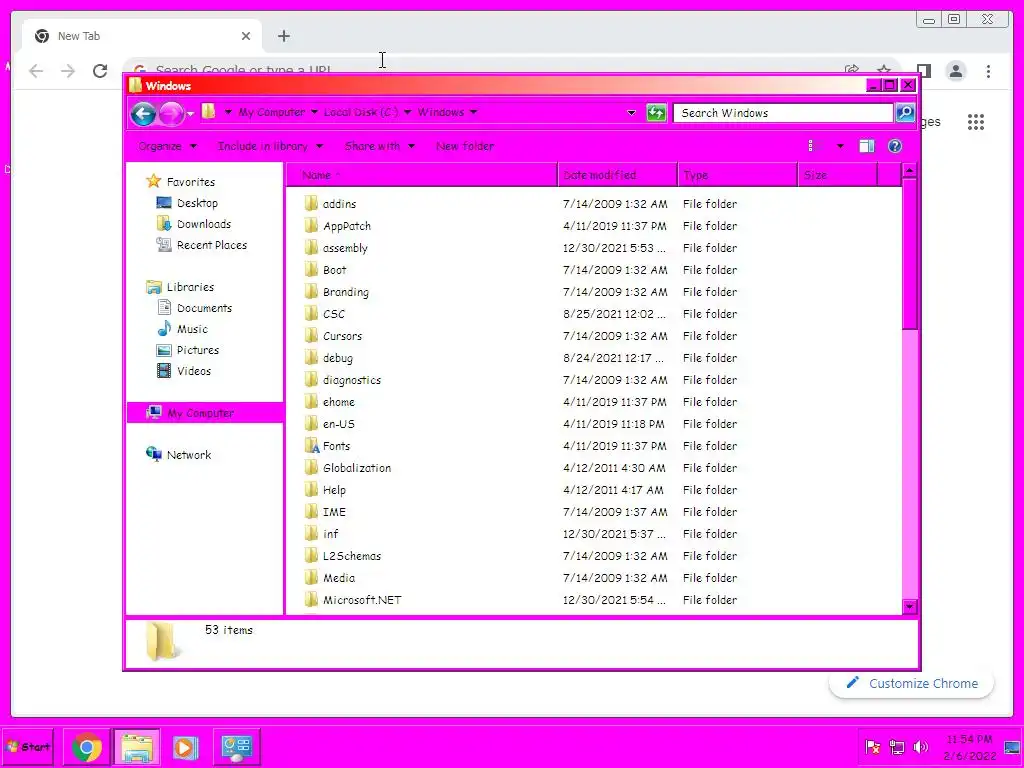Viewport: 1024px width, 768px height.
Task: Click the Start button
Action: click(x=27, y=747)
